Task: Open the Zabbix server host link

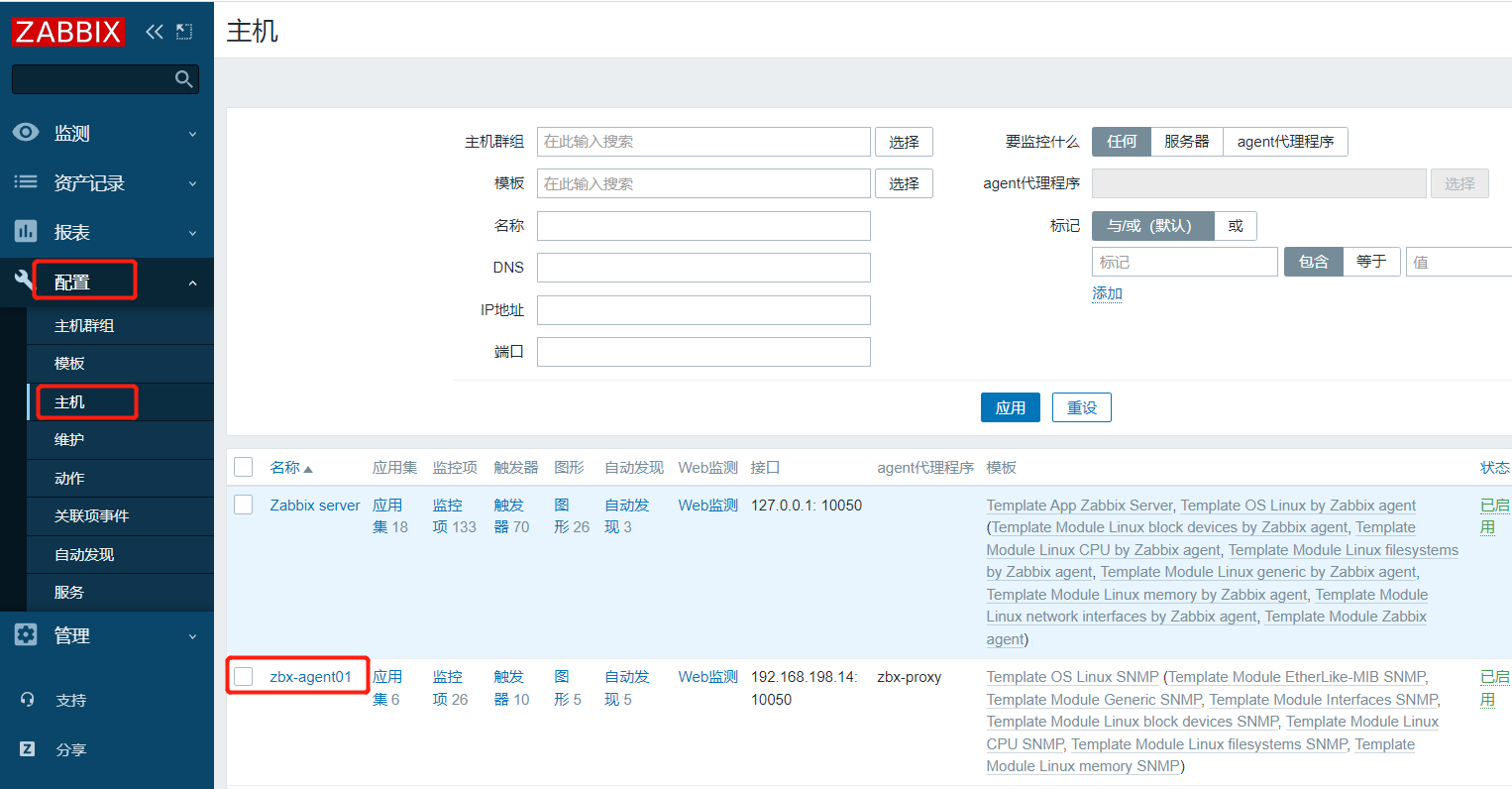Action: (x=315, y=506)
